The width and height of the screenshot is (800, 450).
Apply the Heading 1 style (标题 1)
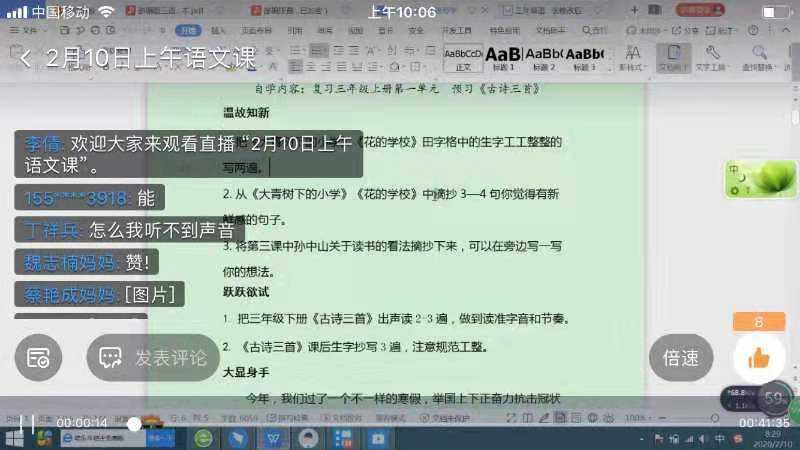[503, 58]
